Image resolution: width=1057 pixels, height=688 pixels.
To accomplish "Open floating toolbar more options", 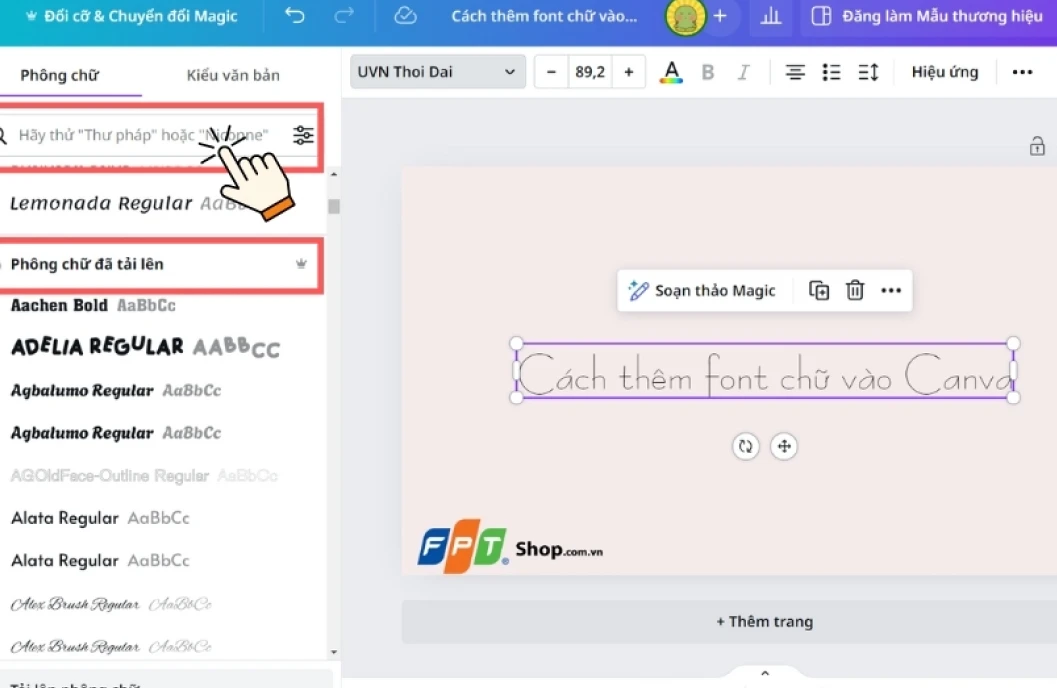I will coord(891,290).
